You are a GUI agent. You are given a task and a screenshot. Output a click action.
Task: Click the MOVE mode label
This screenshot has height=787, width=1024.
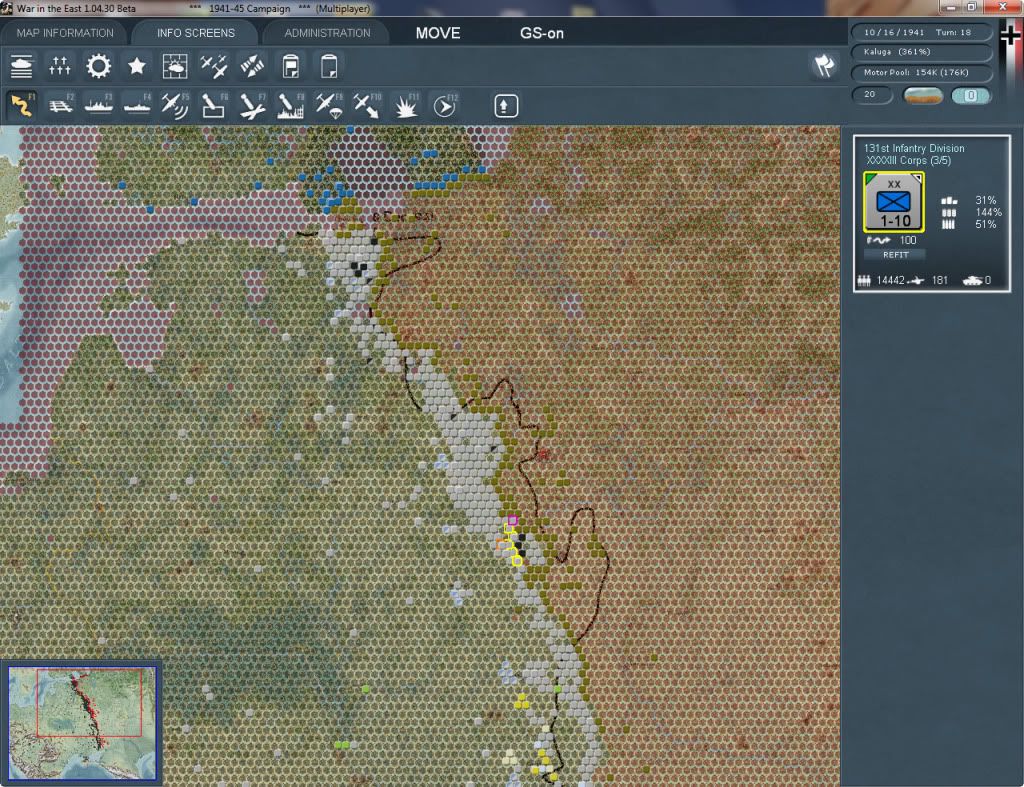pos(438,33)
